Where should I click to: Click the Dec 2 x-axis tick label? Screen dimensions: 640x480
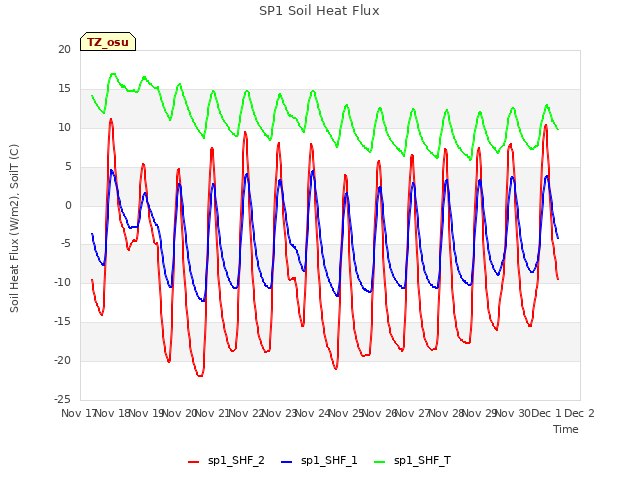[579, 413]
